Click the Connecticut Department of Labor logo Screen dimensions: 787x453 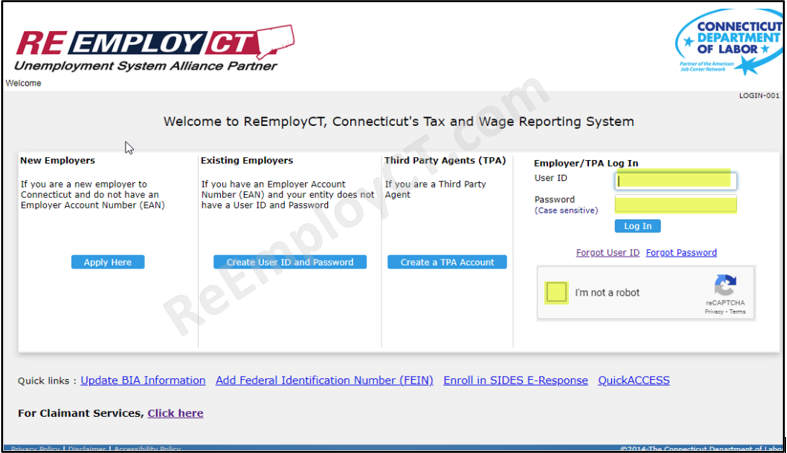coord(729,42)
